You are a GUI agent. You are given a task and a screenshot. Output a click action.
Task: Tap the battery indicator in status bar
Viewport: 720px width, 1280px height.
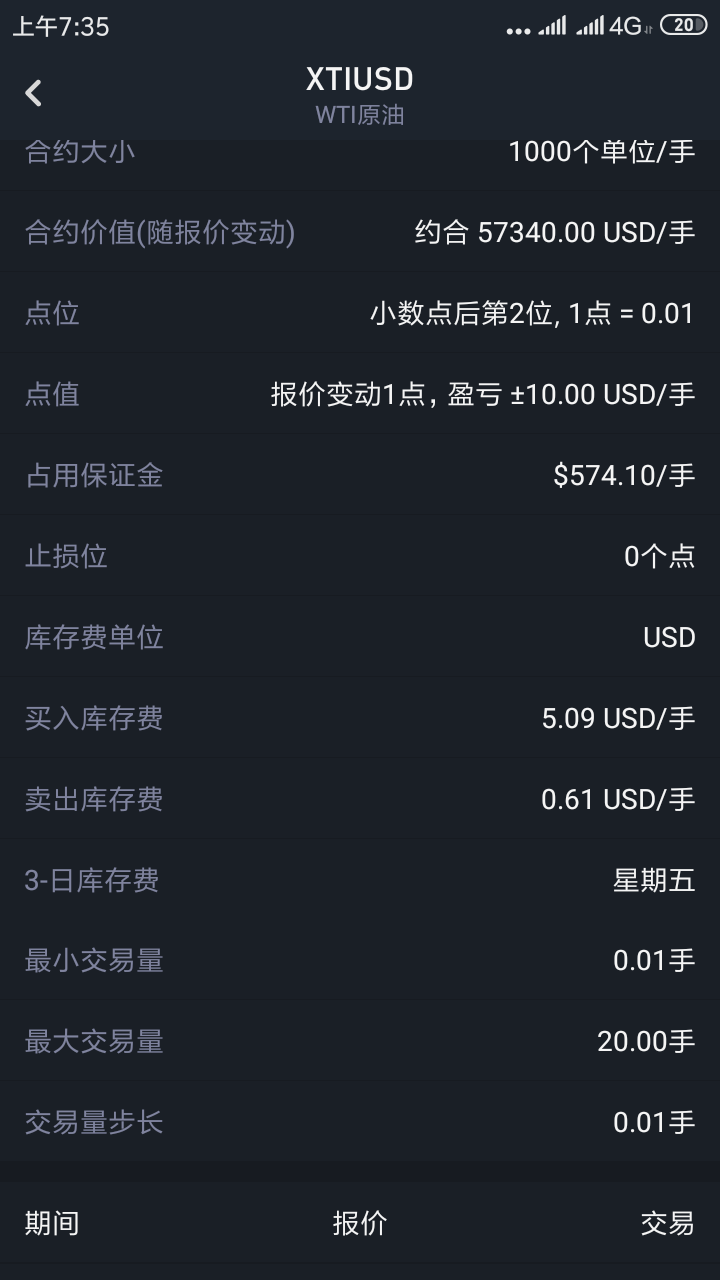(x=684, y=26)
